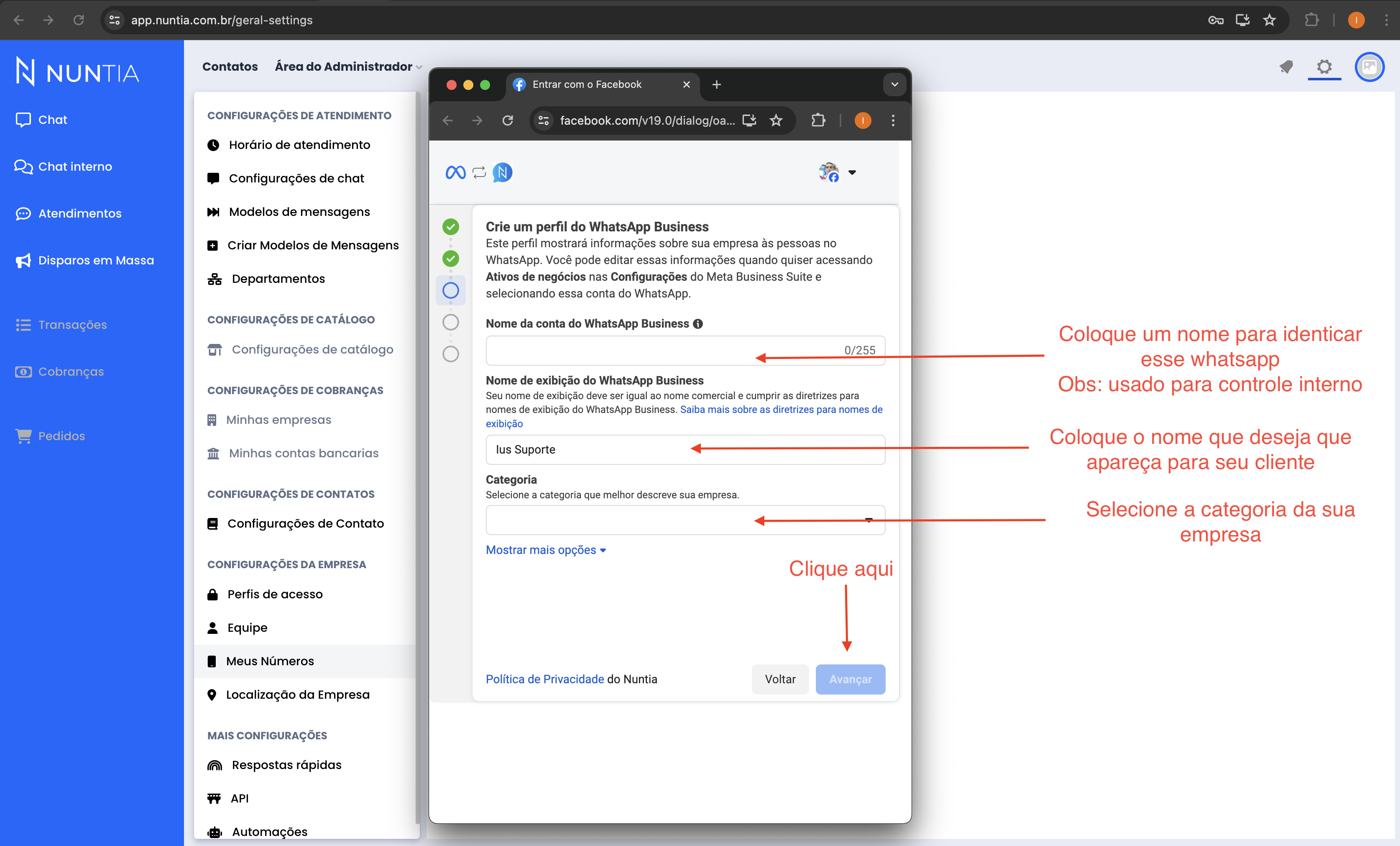Screen dimensions: 1400x846
Task: Open Cobranças in the sidebar
Action: pos(60,371)
